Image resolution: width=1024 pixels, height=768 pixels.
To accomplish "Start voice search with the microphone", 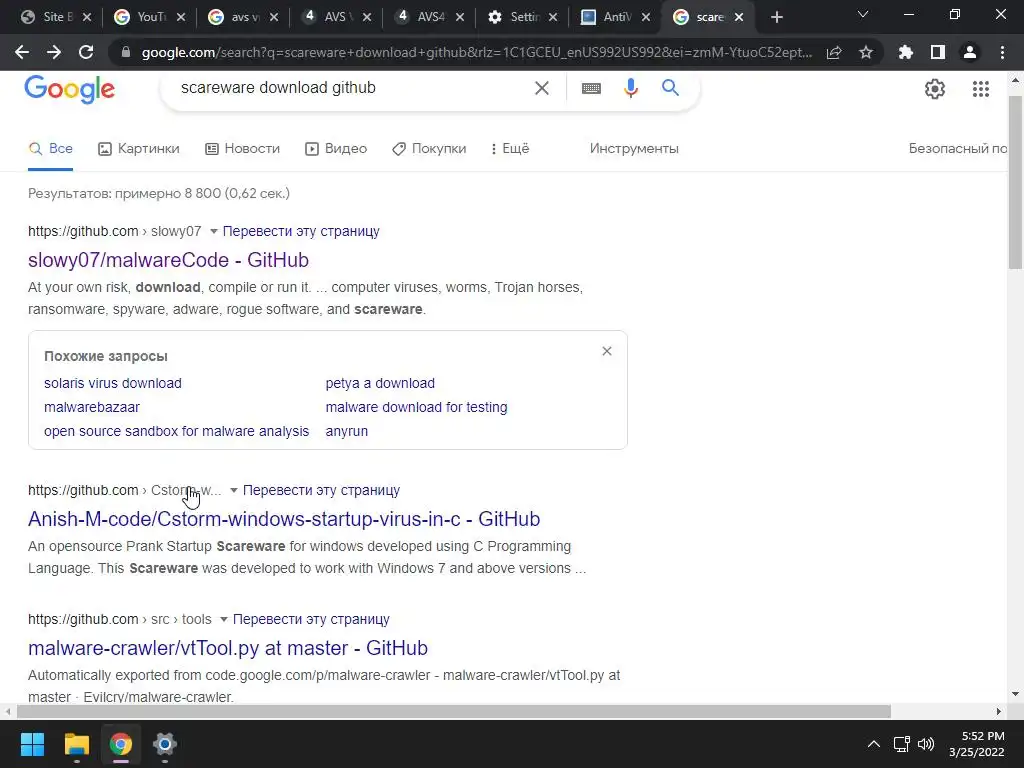I will pyautogui.click(x=630, y=88).
